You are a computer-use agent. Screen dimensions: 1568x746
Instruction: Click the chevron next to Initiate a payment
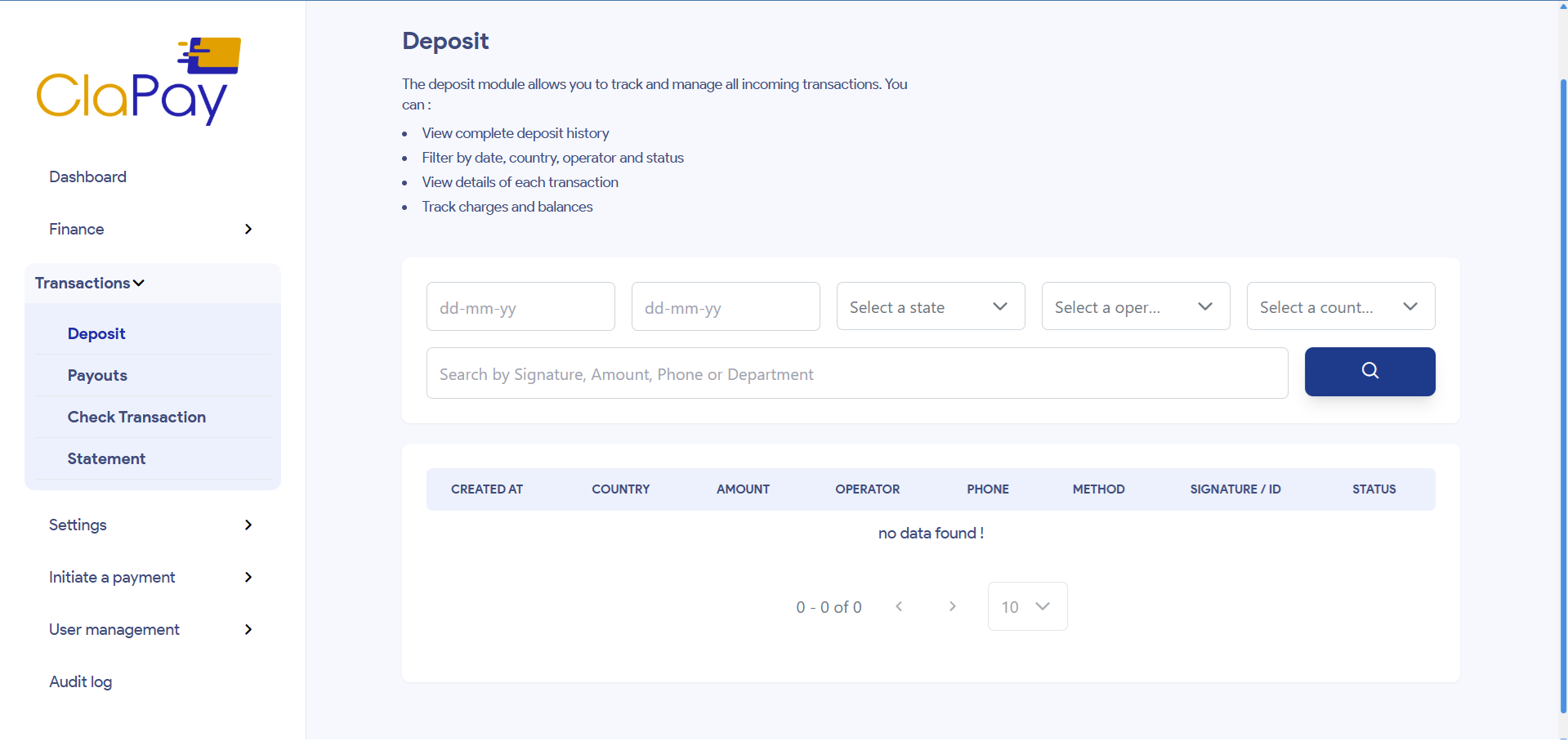(248, 577)
